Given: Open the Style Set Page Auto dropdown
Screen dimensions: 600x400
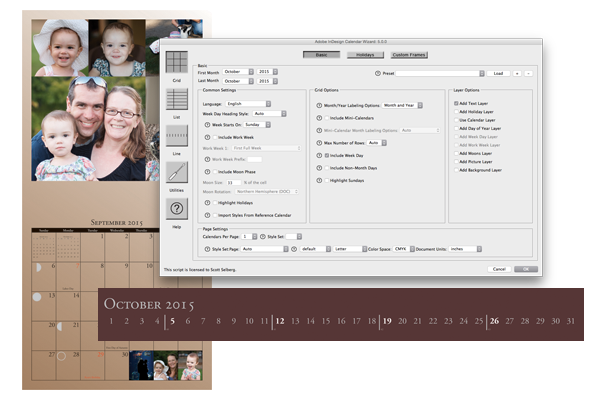Looking at the screenshot, I should point(265,249).
